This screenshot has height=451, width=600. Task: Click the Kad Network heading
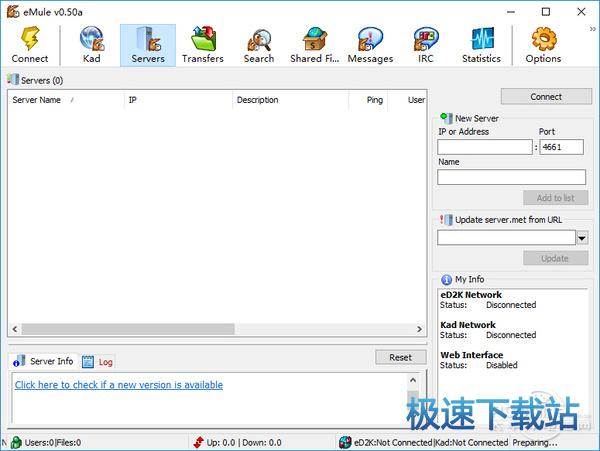pyautogui.click(x=468, y=325)
